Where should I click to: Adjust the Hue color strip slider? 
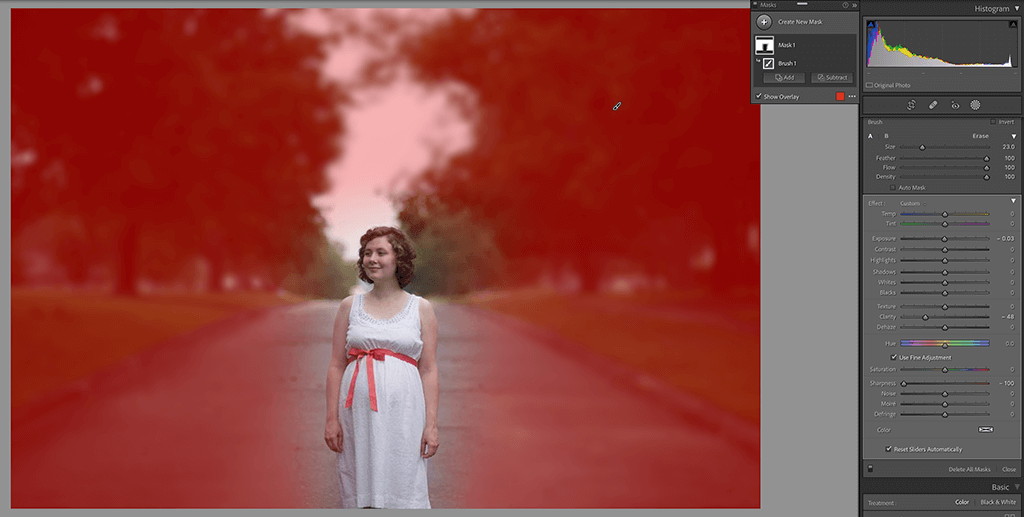coord(944,343)
